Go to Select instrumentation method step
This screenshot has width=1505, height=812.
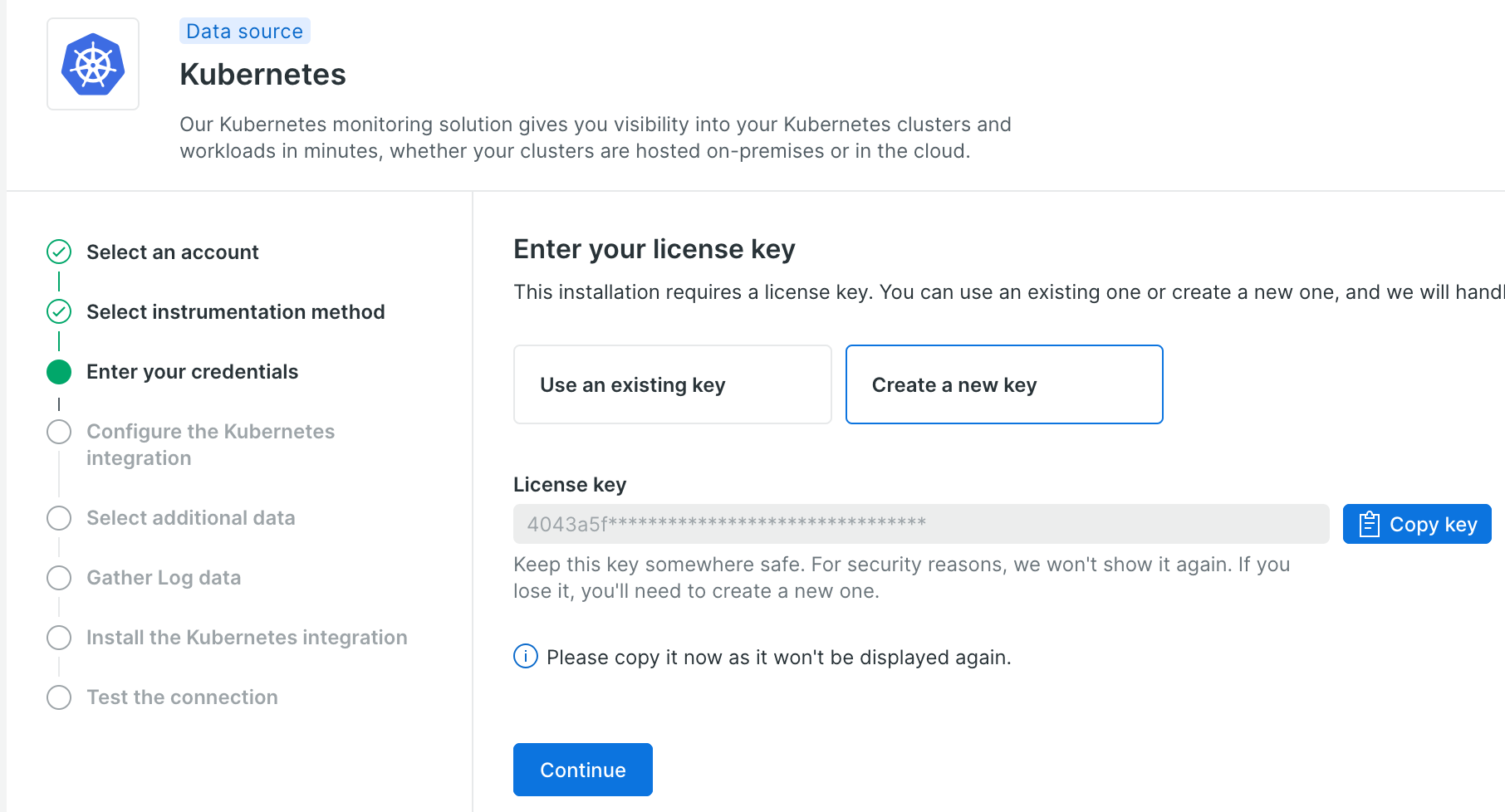pos(236,311)
